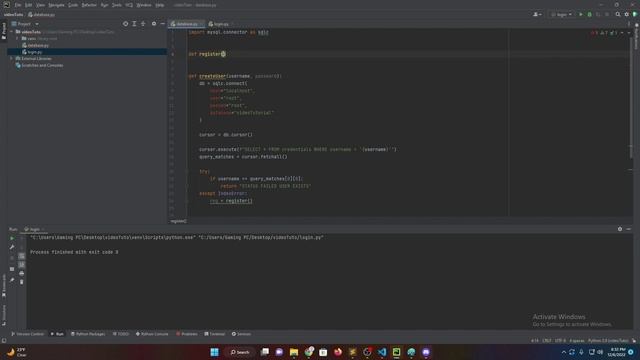Click the Collapse All icon in Project panel

click(x=143, y=24)
